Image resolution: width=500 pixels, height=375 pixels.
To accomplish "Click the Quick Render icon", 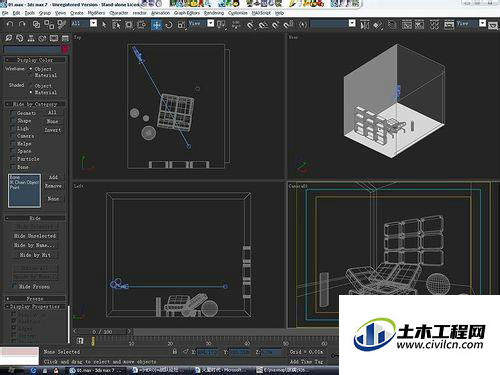I will pyautogui.click(x=493, y=25).
